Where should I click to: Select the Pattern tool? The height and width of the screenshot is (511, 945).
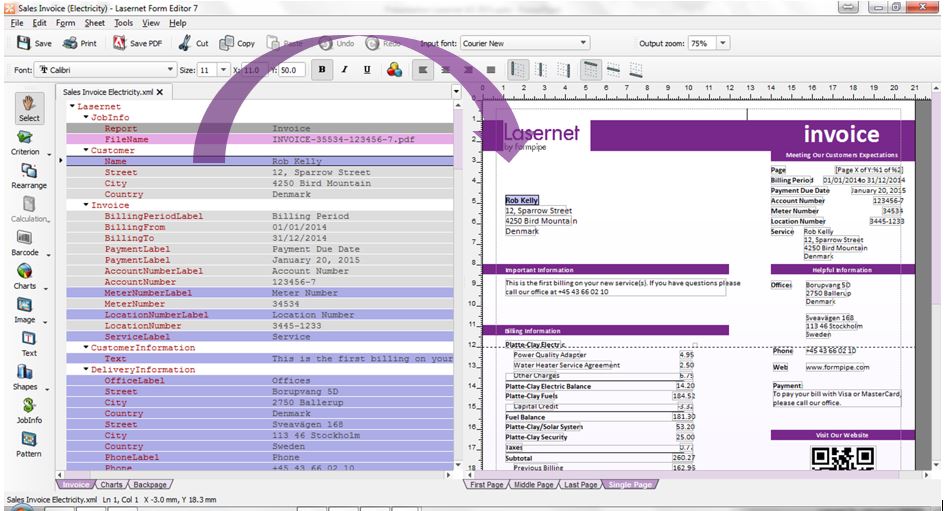(28, 444)
